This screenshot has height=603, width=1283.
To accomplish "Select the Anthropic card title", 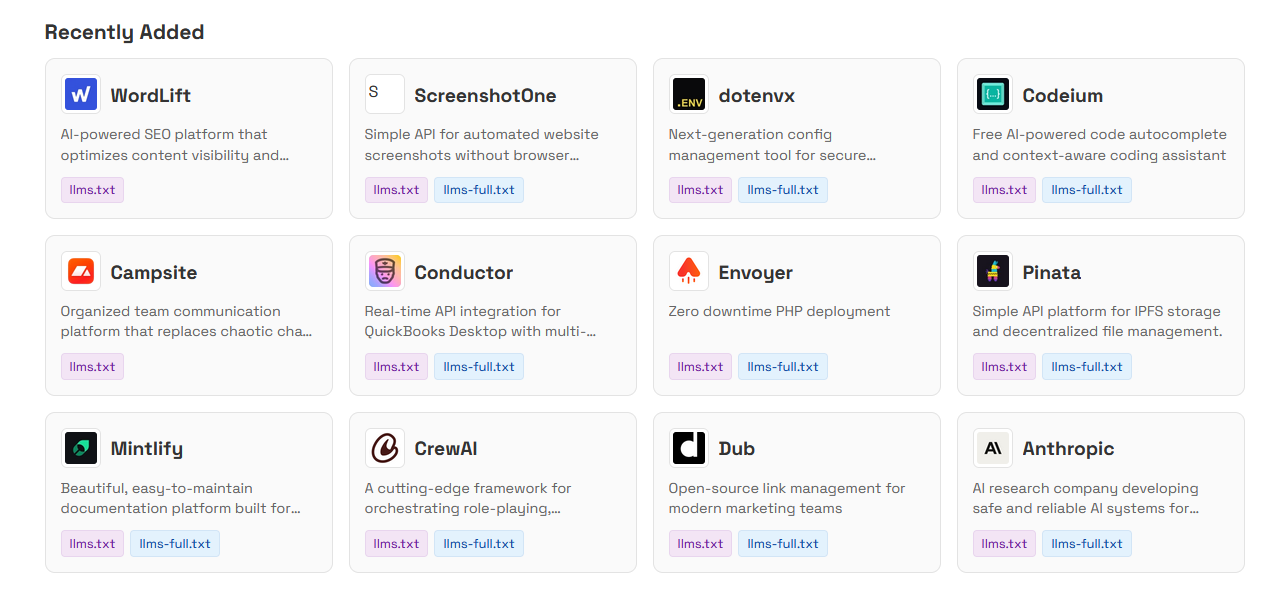I will 1068,450.
